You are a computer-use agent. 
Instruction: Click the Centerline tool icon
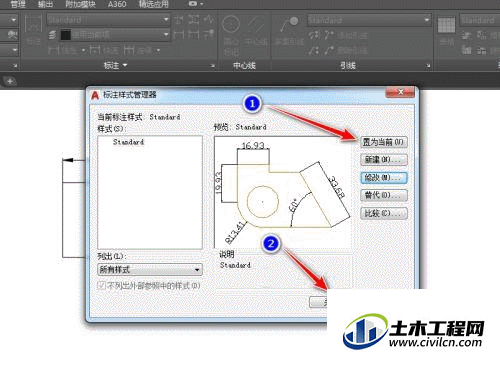point(256,24)
